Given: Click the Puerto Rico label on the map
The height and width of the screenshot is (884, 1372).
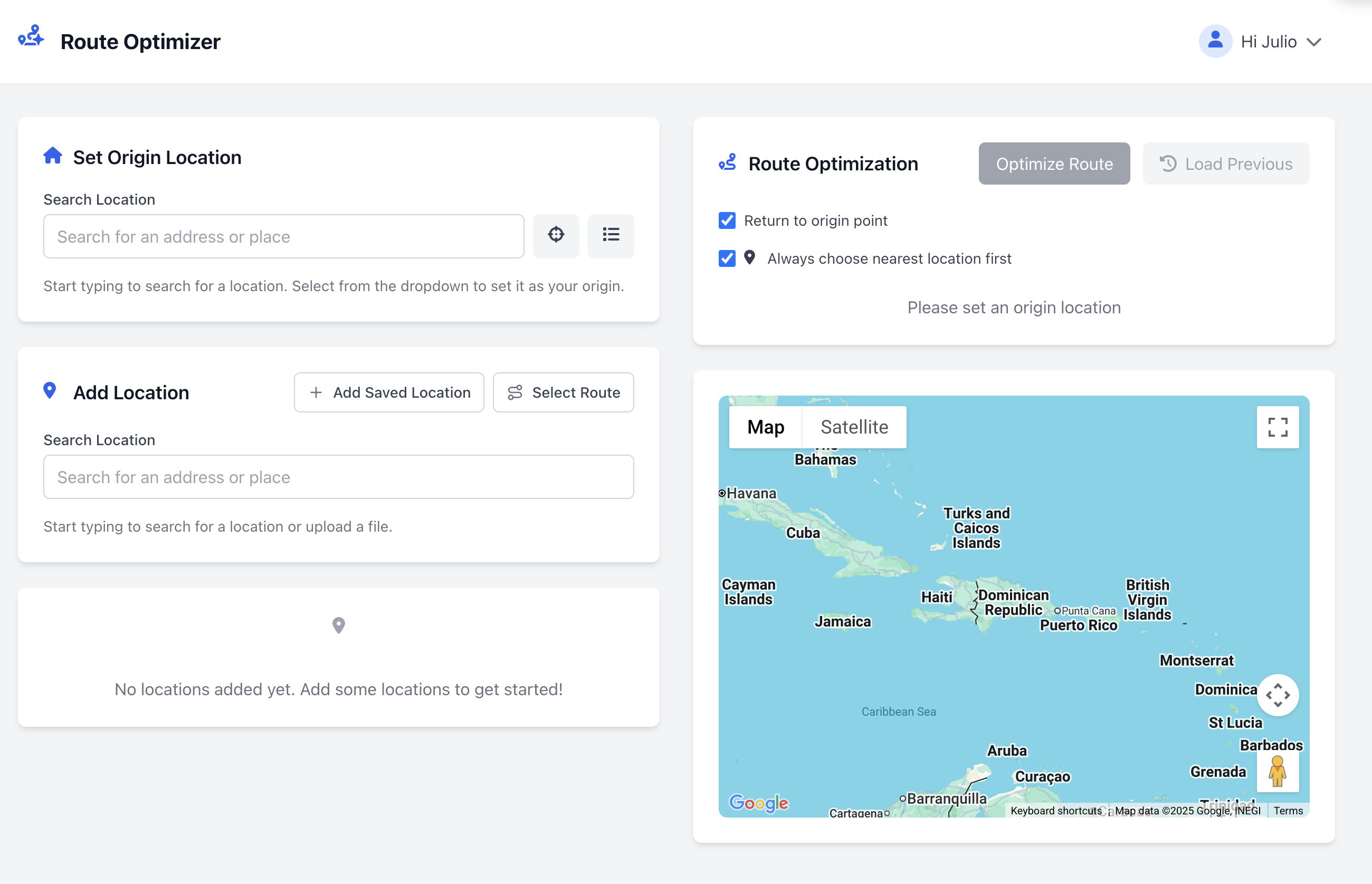Looking at the screenshot, I should tap(1079, 625).
